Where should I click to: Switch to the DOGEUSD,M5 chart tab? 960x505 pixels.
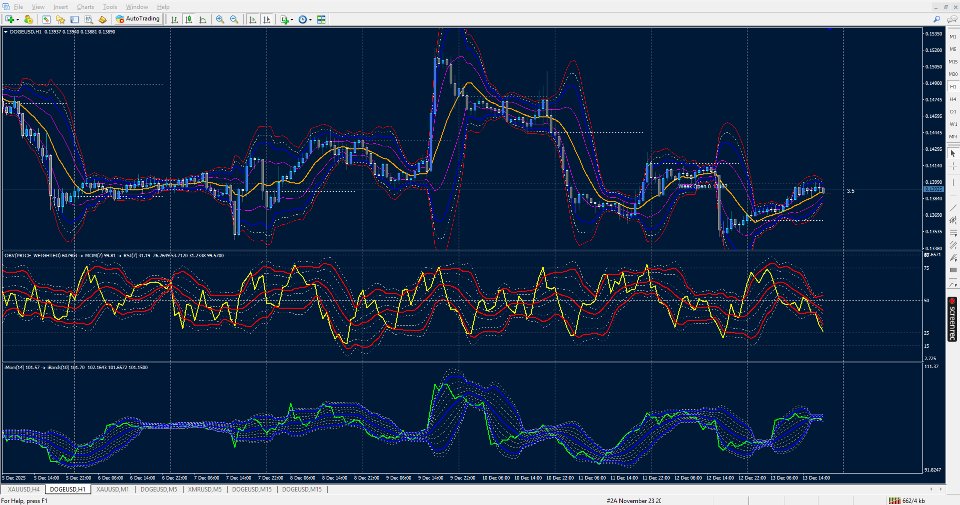point(159,490)
